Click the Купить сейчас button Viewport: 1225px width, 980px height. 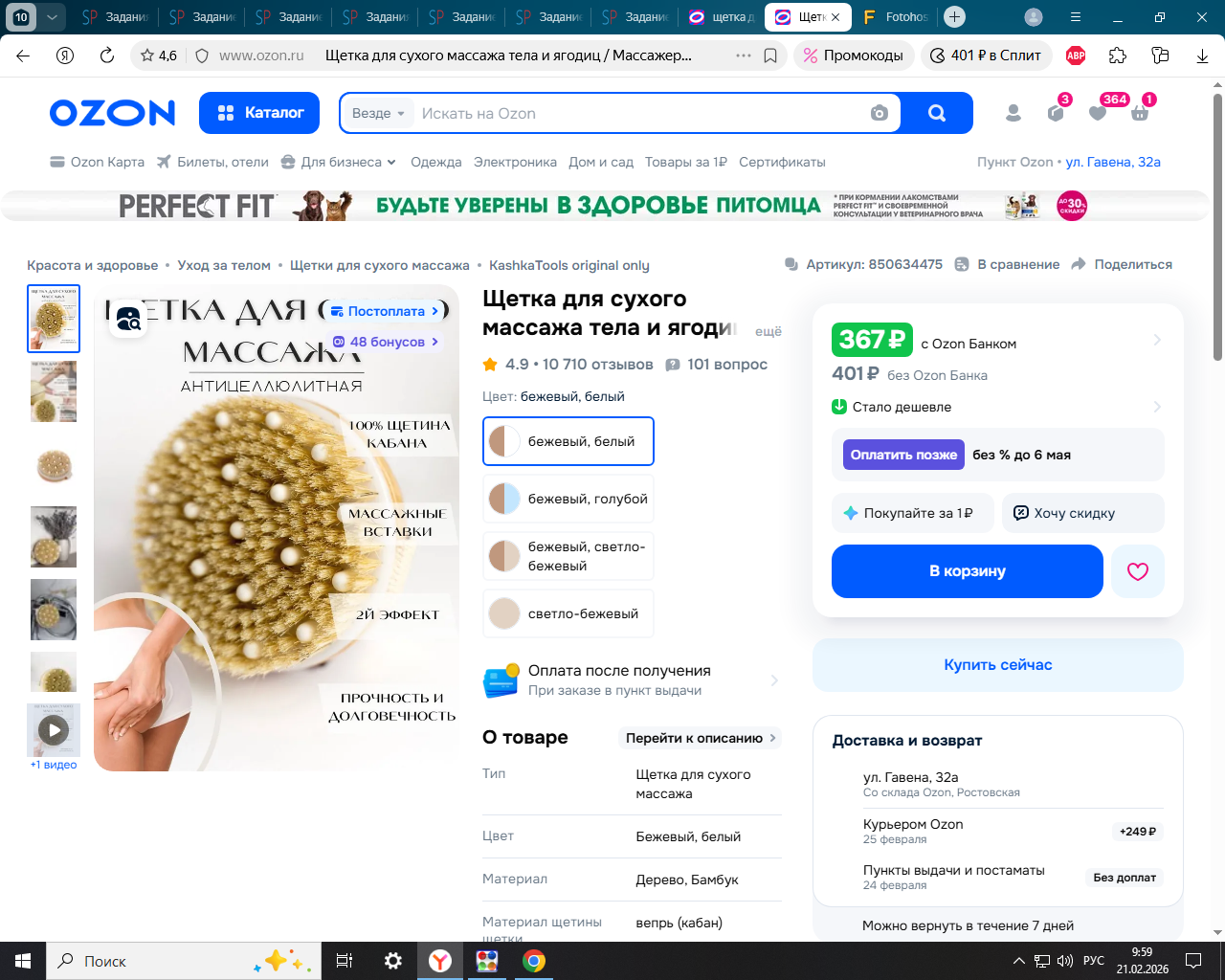998,665
